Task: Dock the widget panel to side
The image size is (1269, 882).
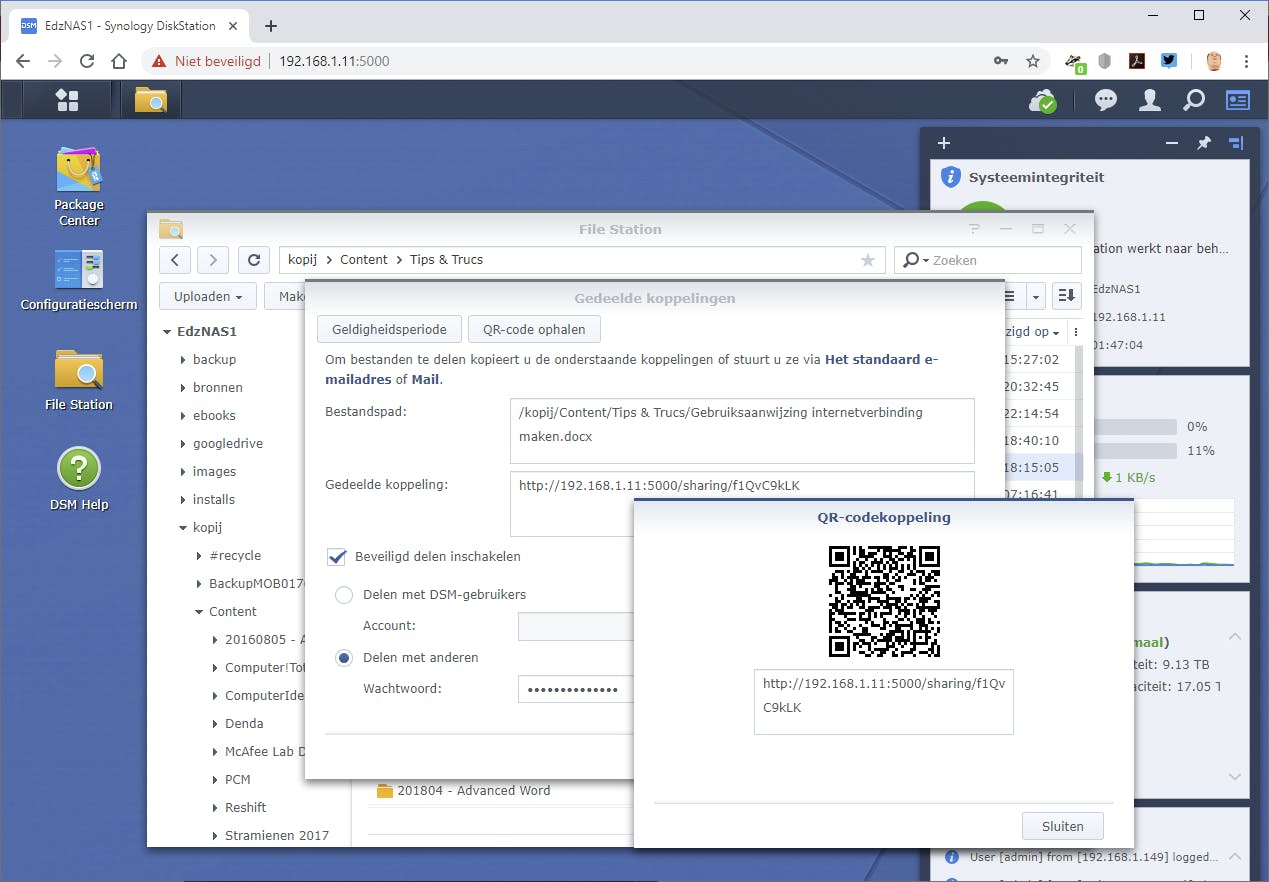Action: click(1236, 143)
